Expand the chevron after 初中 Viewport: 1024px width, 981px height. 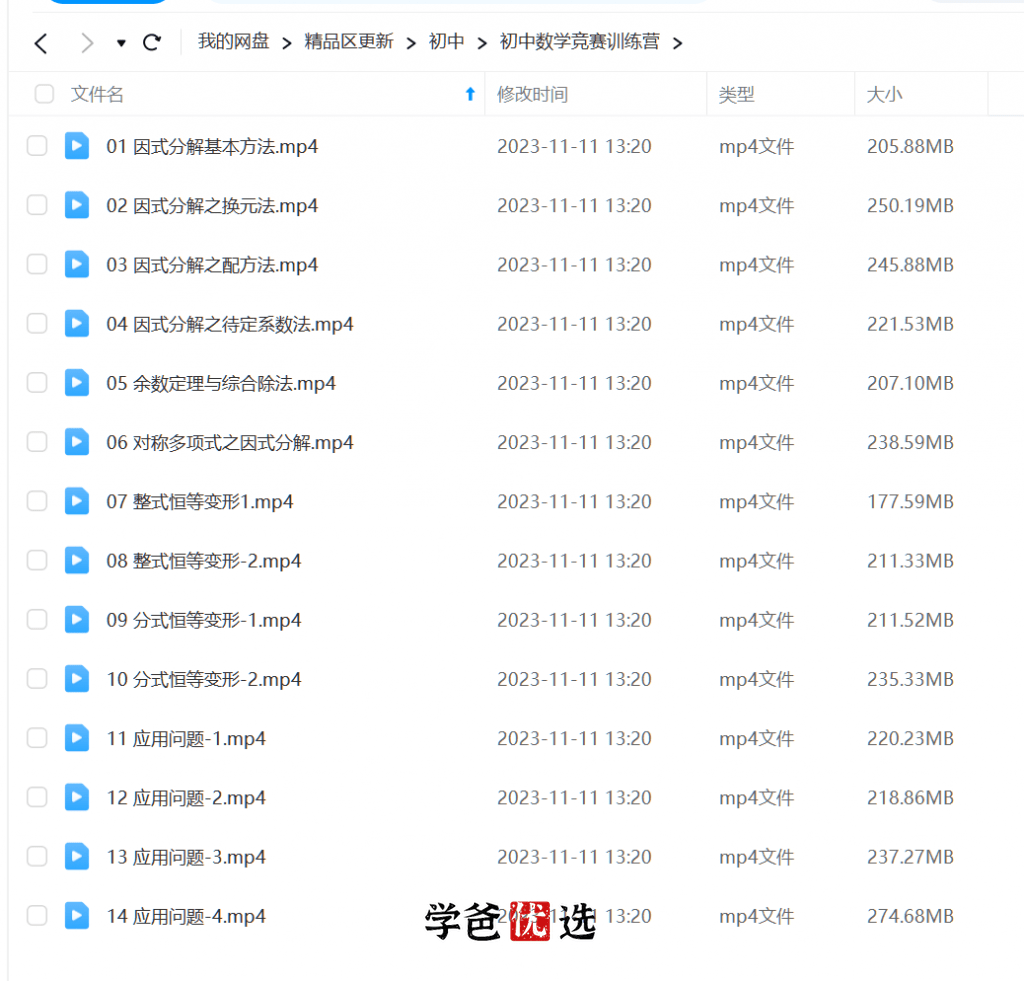tap(482, 44)
